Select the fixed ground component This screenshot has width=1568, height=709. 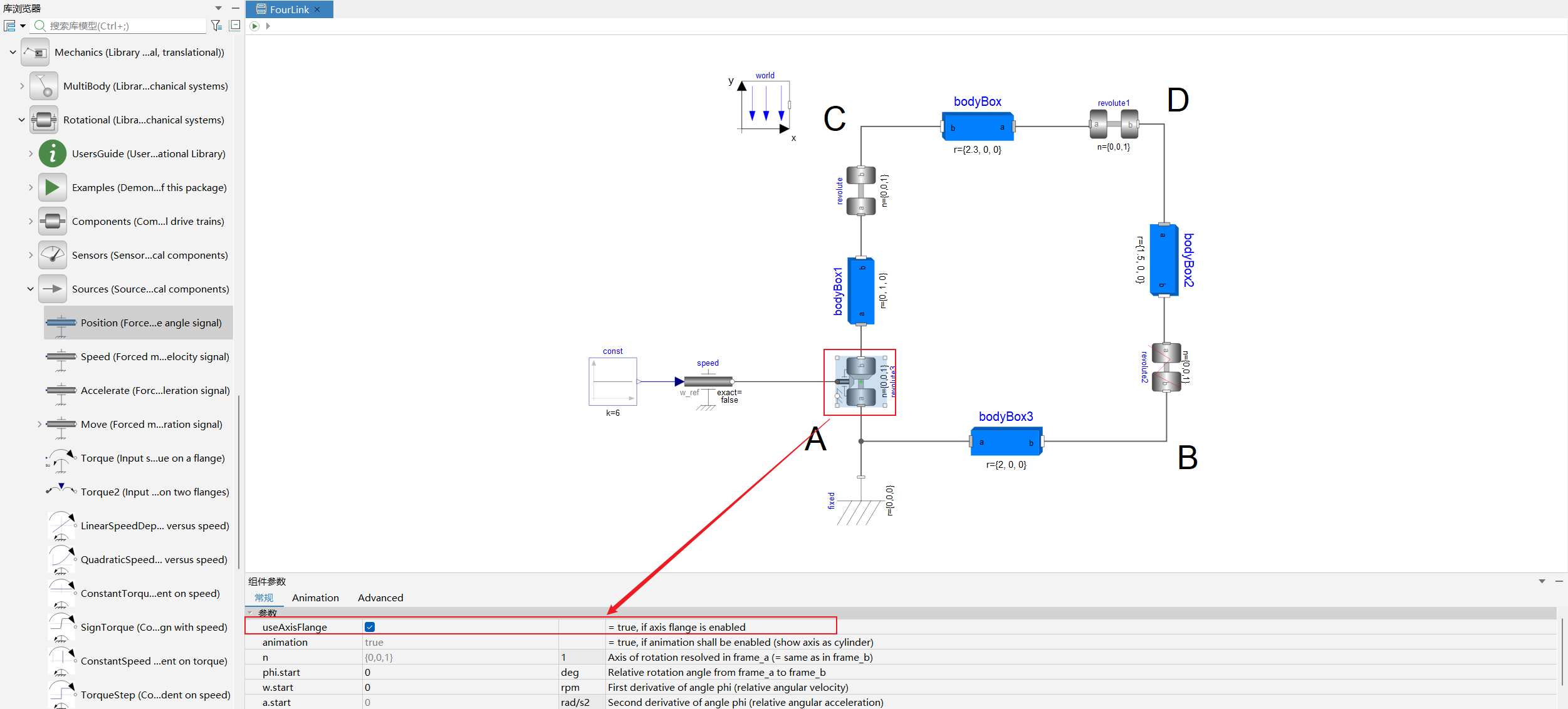point(860,501)
